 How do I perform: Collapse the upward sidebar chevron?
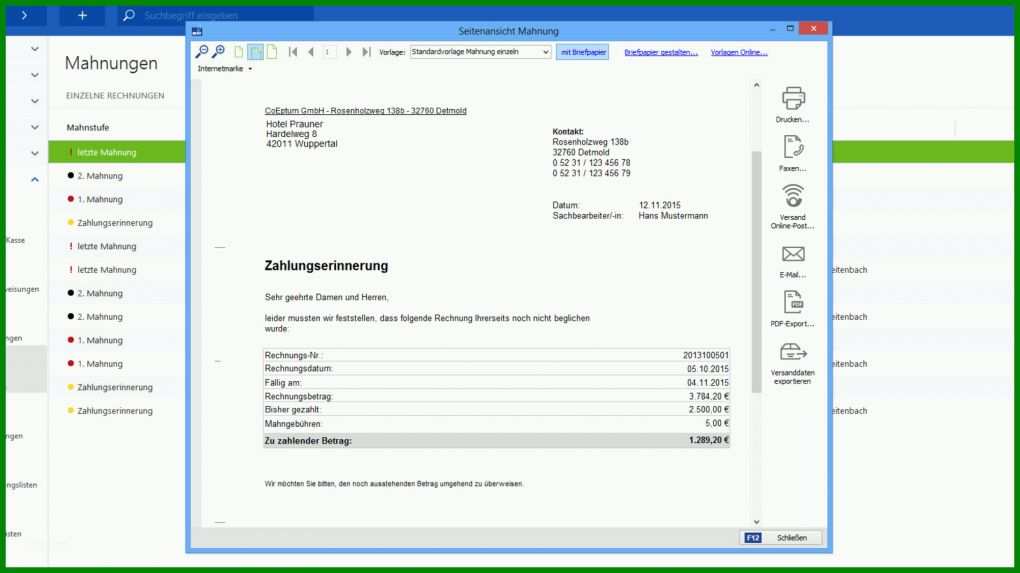click(34, 180)
